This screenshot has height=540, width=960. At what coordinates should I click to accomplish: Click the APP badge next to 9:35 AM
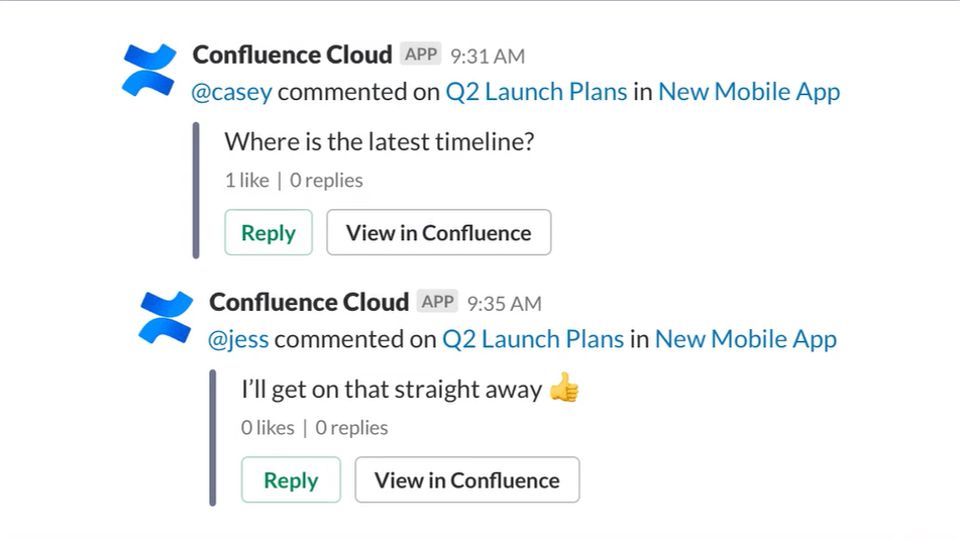click(437, 301)
